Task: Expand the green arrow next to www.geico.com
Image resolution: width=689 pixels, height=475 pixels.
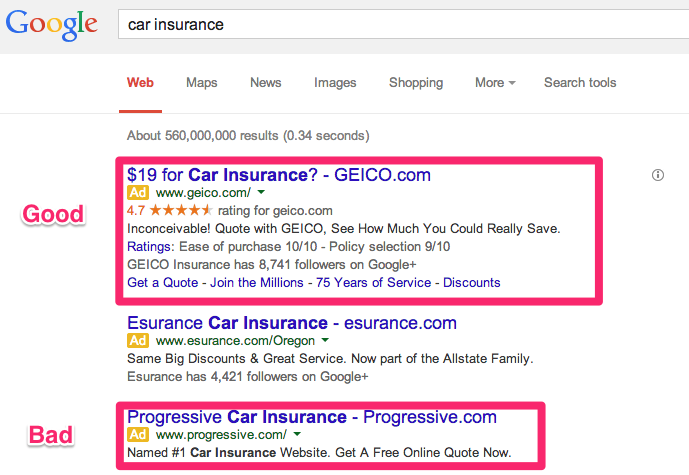Action: click(261, 192)
